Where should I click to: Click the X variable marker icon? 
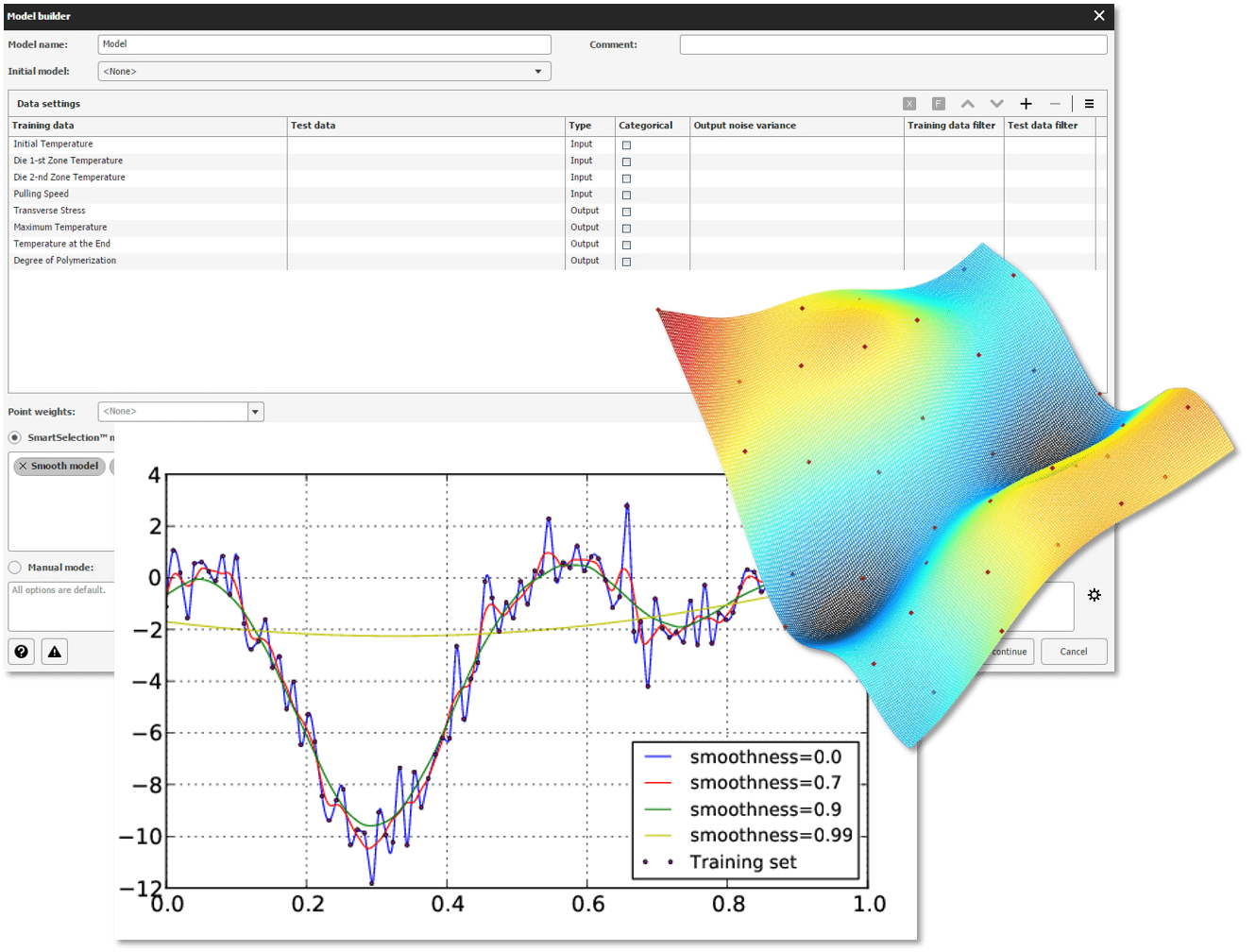tap(909, 104)
